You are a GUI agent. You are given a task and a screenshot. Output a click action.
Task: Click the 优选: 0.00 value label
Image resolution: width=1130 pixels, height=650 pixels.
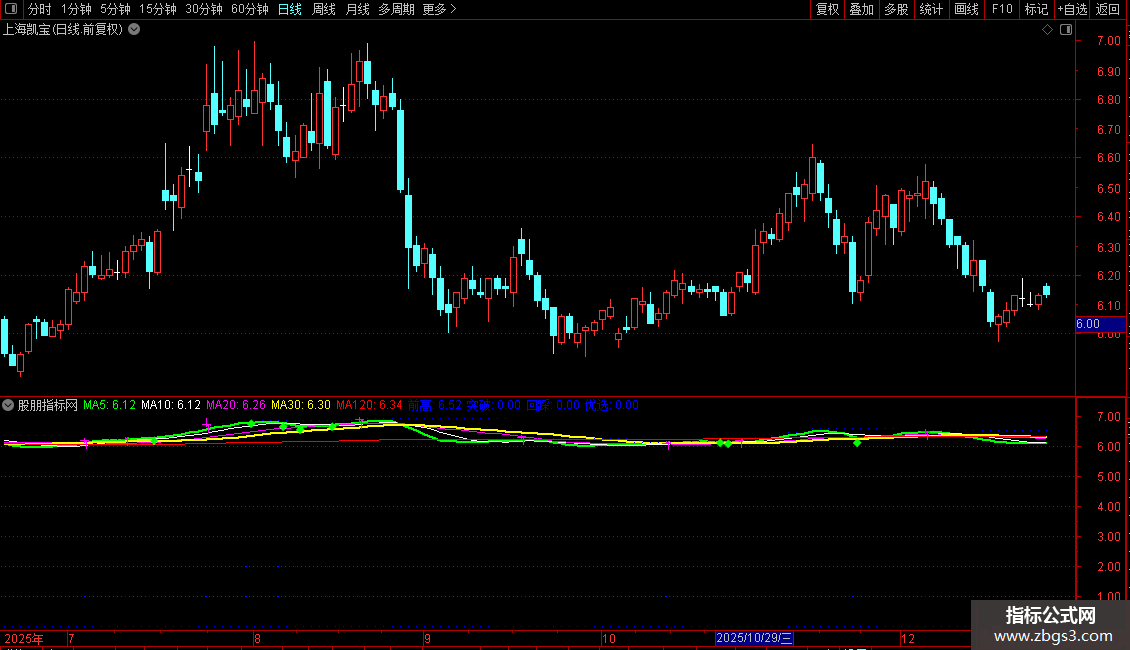[x=612, y=405]
